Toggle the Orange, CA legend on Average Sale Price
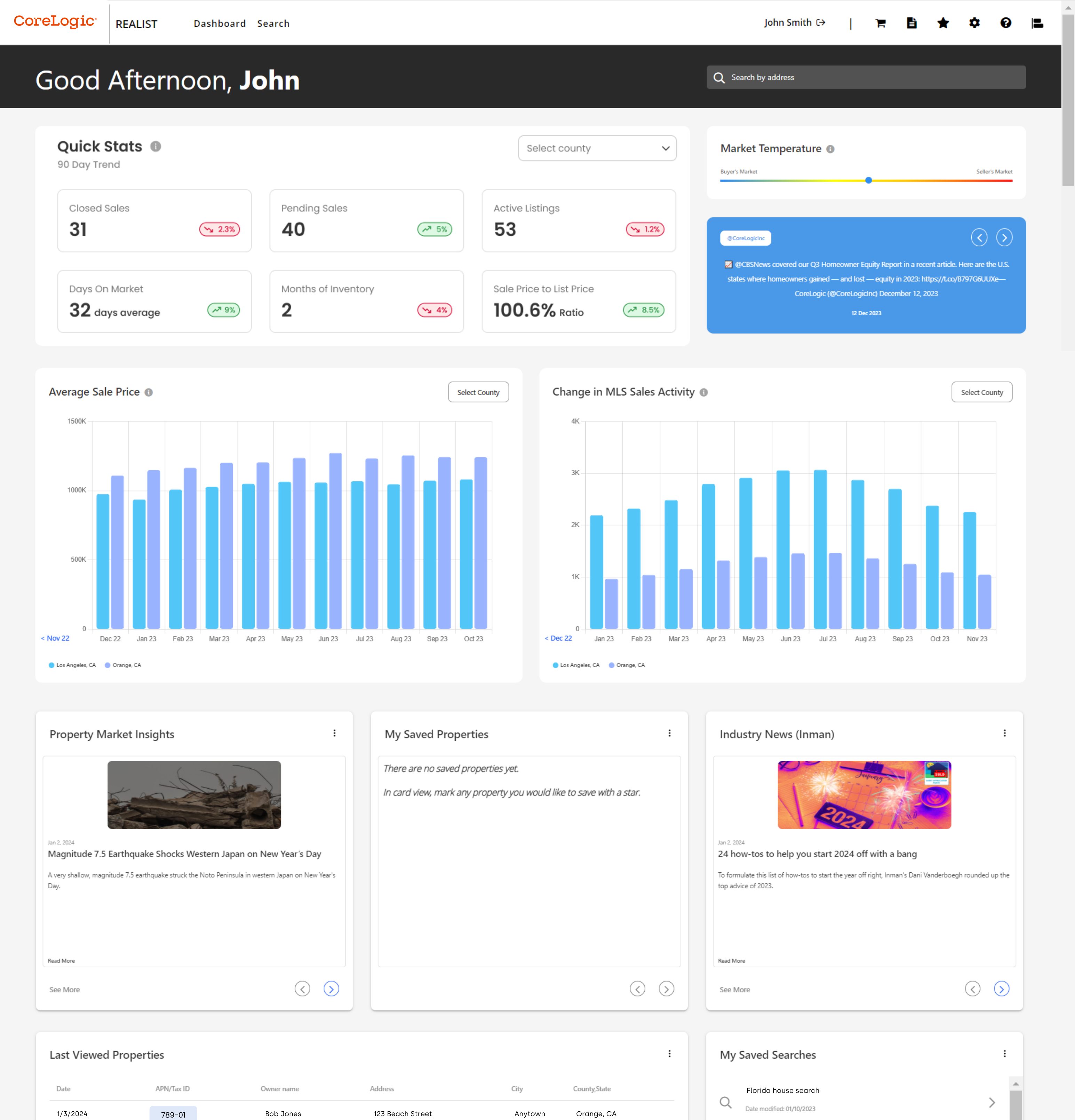1075x1120 pixels. point(124,665)
